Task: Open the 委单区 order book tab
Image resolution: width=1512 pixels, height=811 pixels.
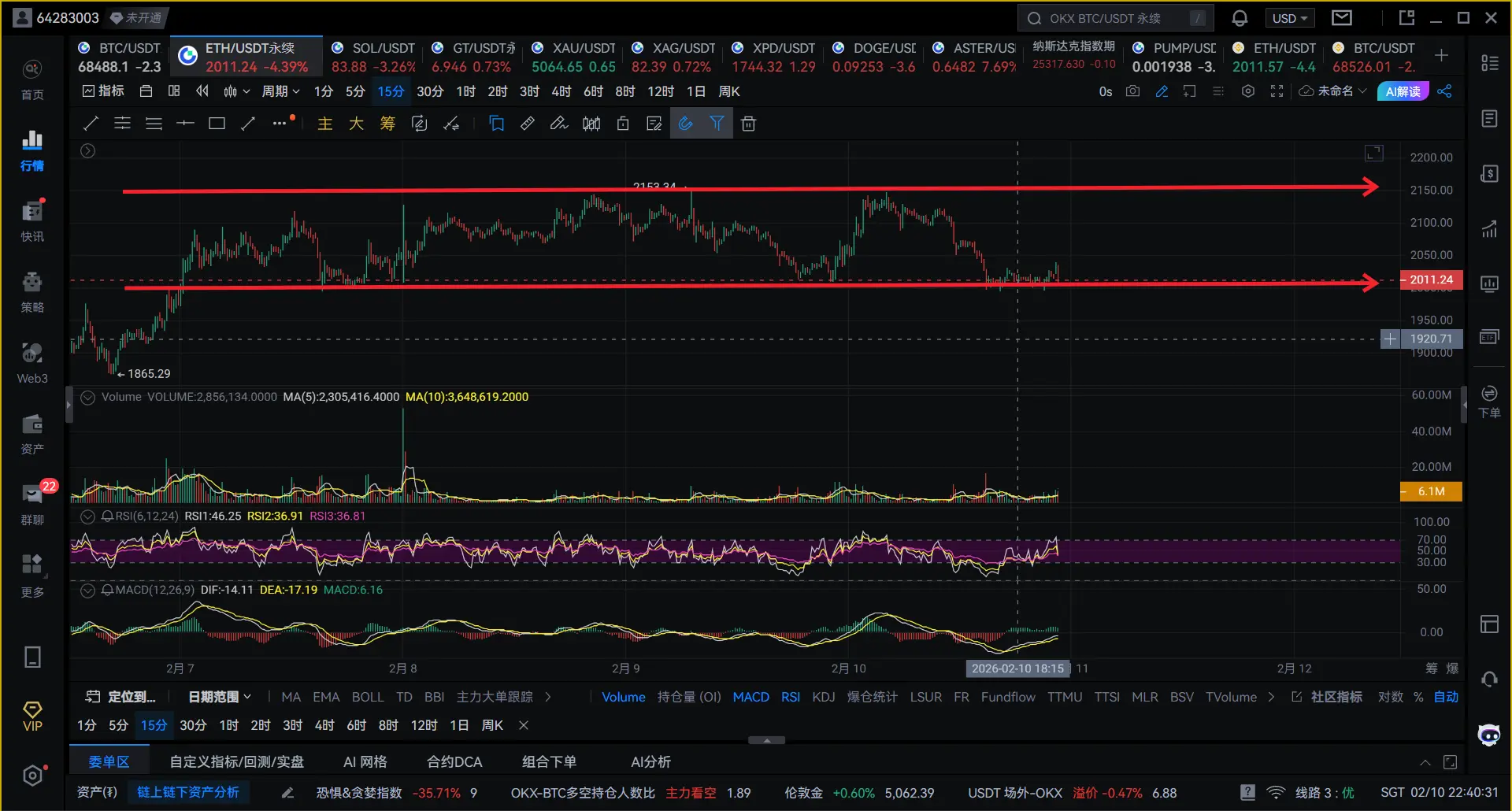Action: 109,762
